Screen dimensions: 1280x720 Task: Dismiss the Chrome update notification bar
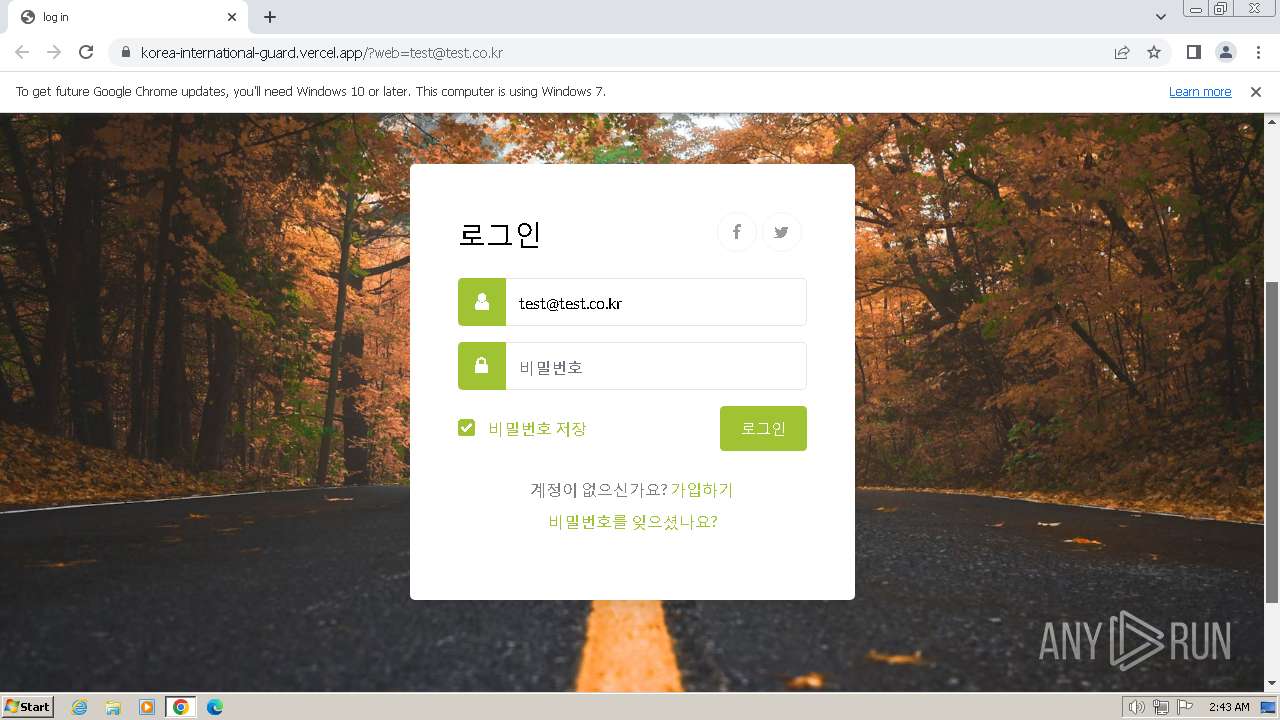(1256, 92)
